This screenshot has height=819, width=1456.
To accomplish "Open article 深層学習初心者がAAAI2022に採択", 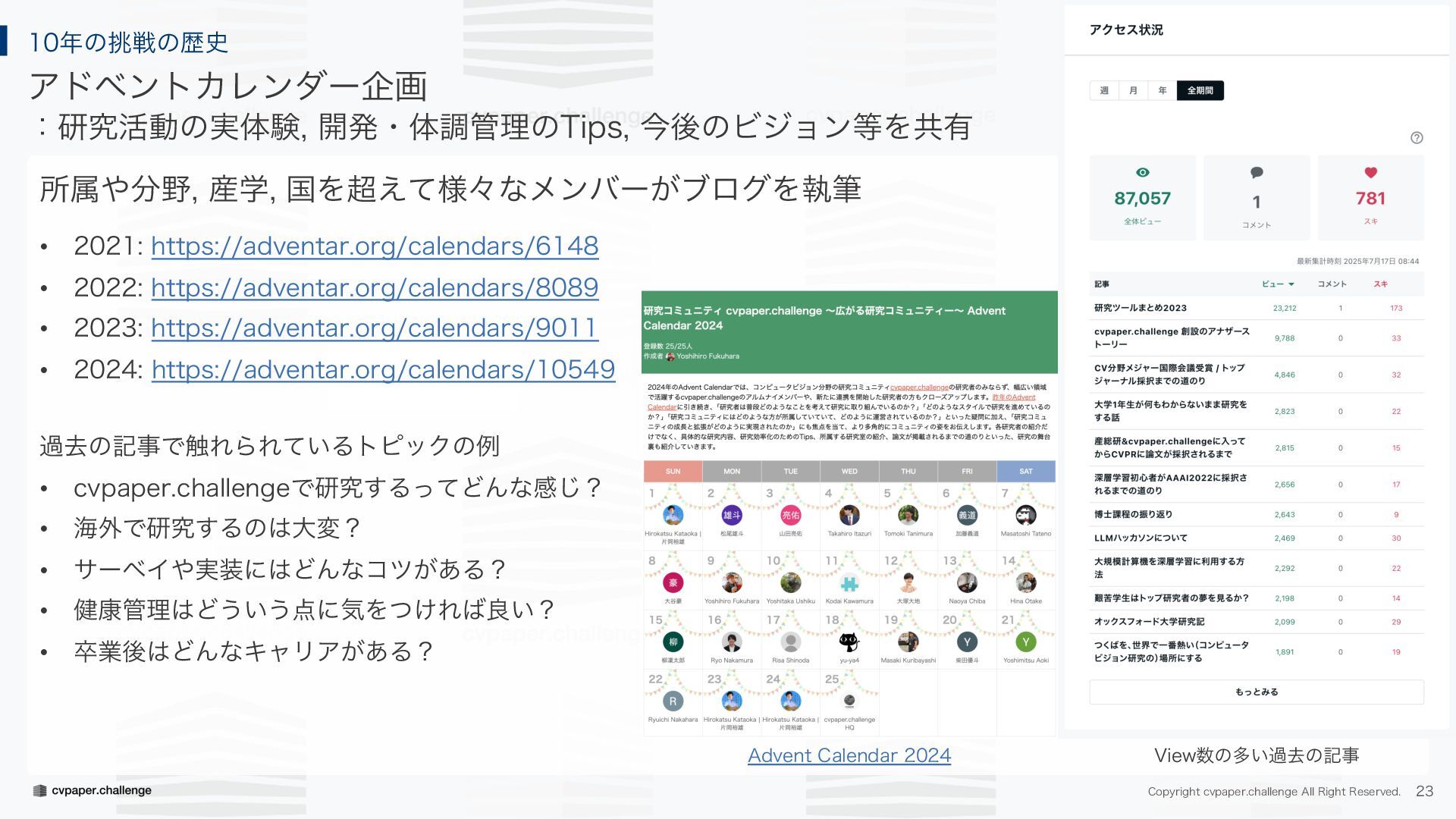I will [x=1170, y=484].
